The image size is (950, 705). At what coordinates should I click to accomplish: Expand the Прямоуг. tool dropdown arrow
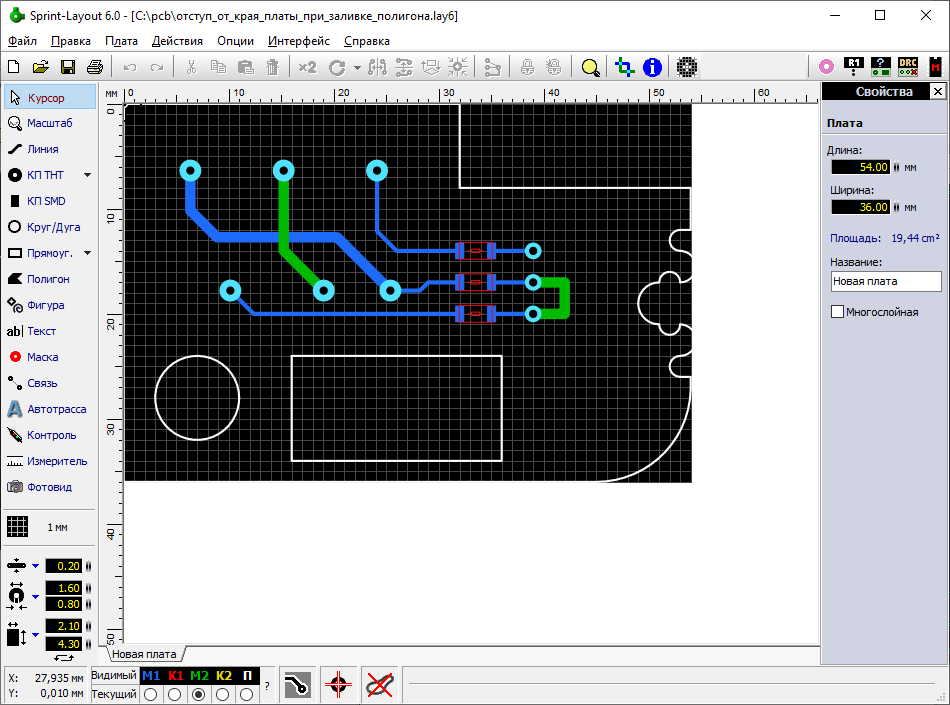click(87, 253)
